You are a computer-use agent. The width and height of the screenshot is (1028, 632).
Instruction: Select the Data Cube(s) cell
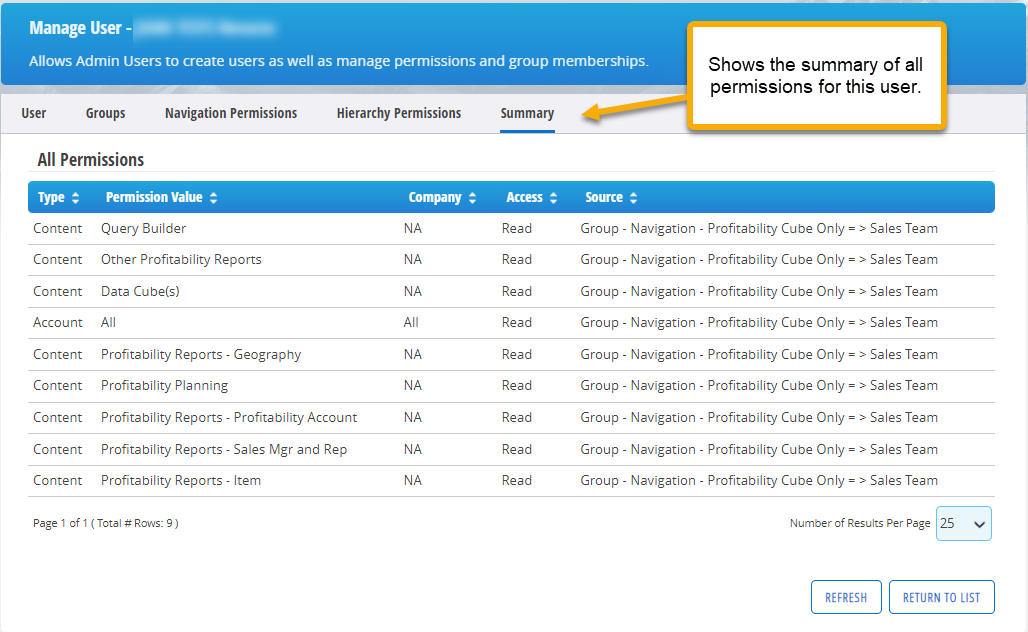point(140,291)
